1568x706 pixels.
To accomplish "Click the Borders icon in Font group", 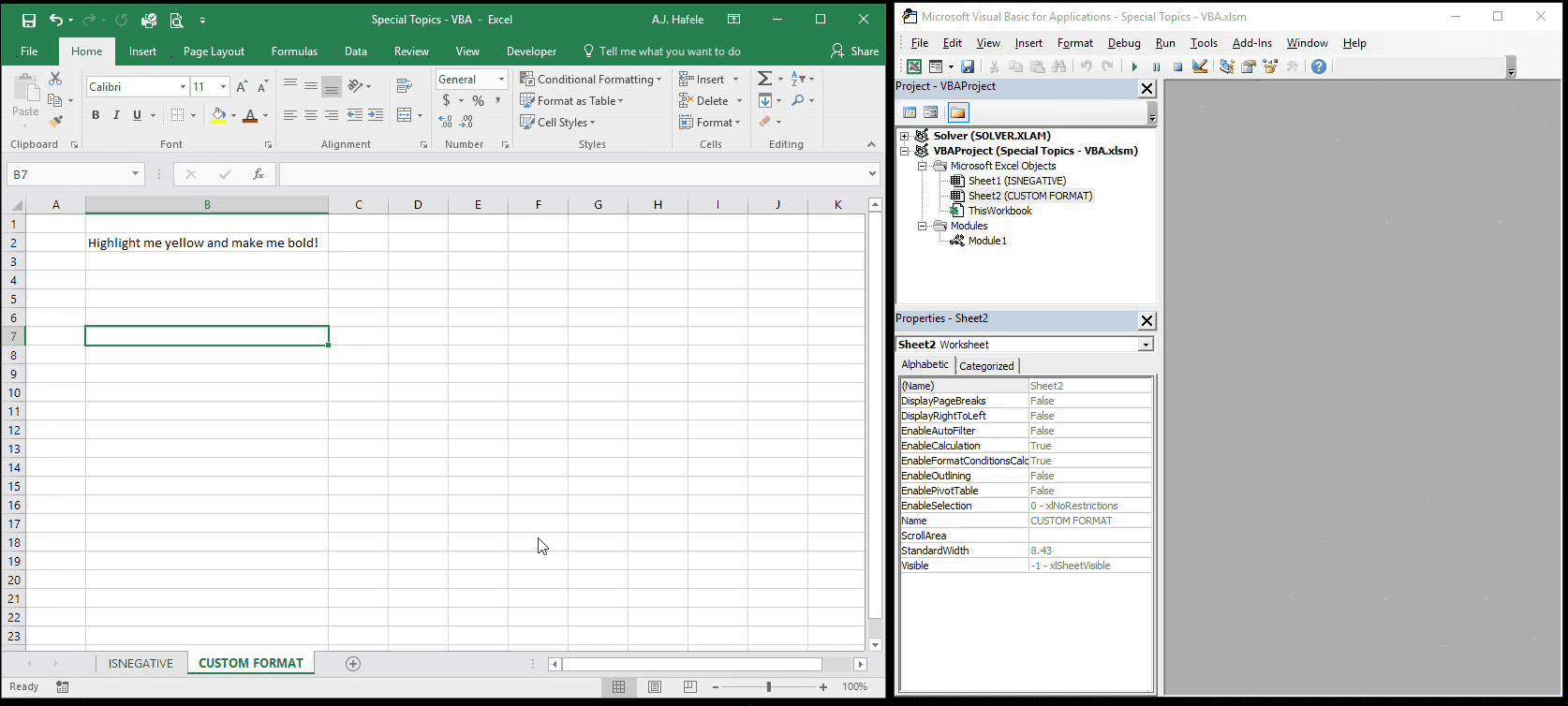I will click(178, 115).
